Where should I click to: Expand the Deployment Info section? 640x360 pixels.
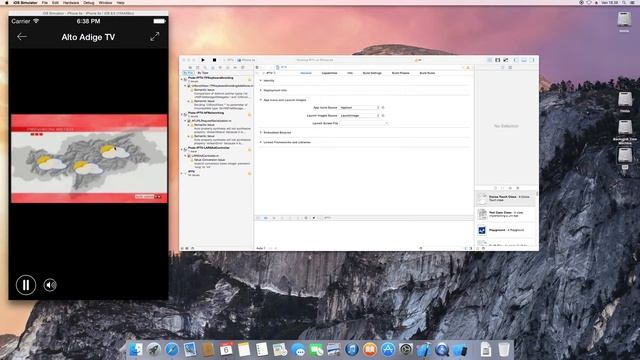261,90
